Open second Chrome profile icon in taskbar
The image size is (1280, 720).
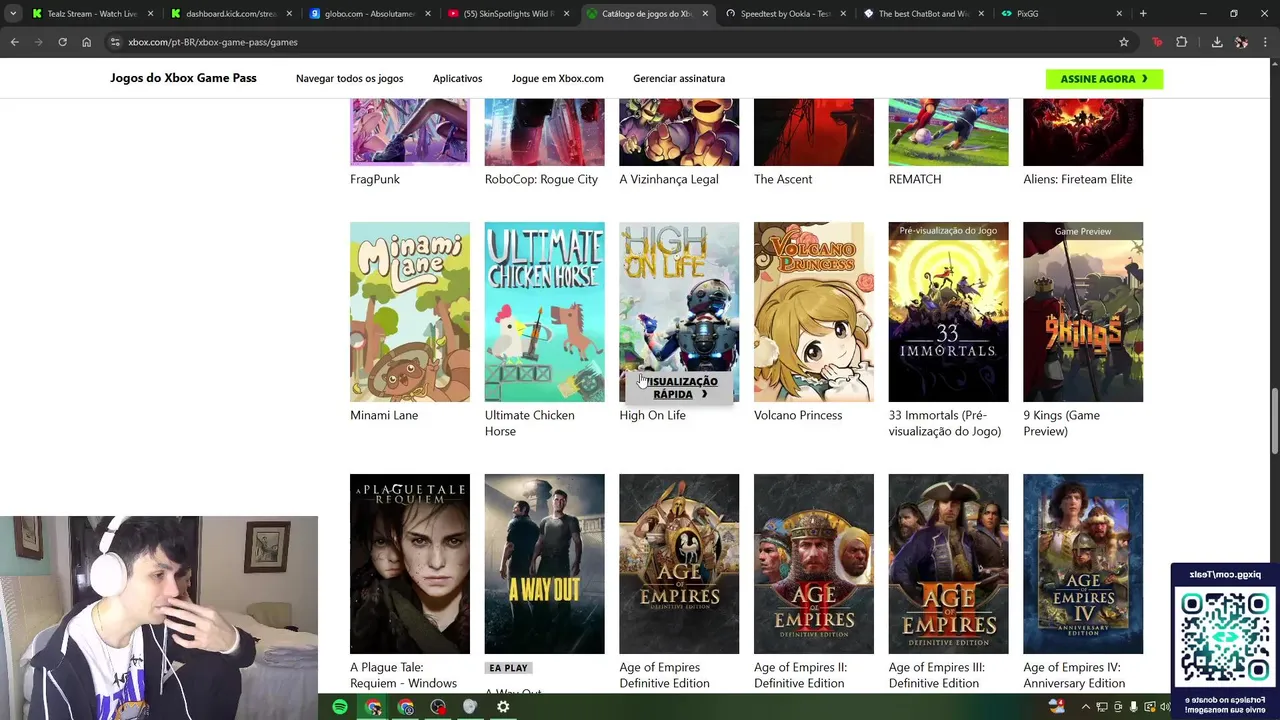pyautogui.click(x=405, y=707)
